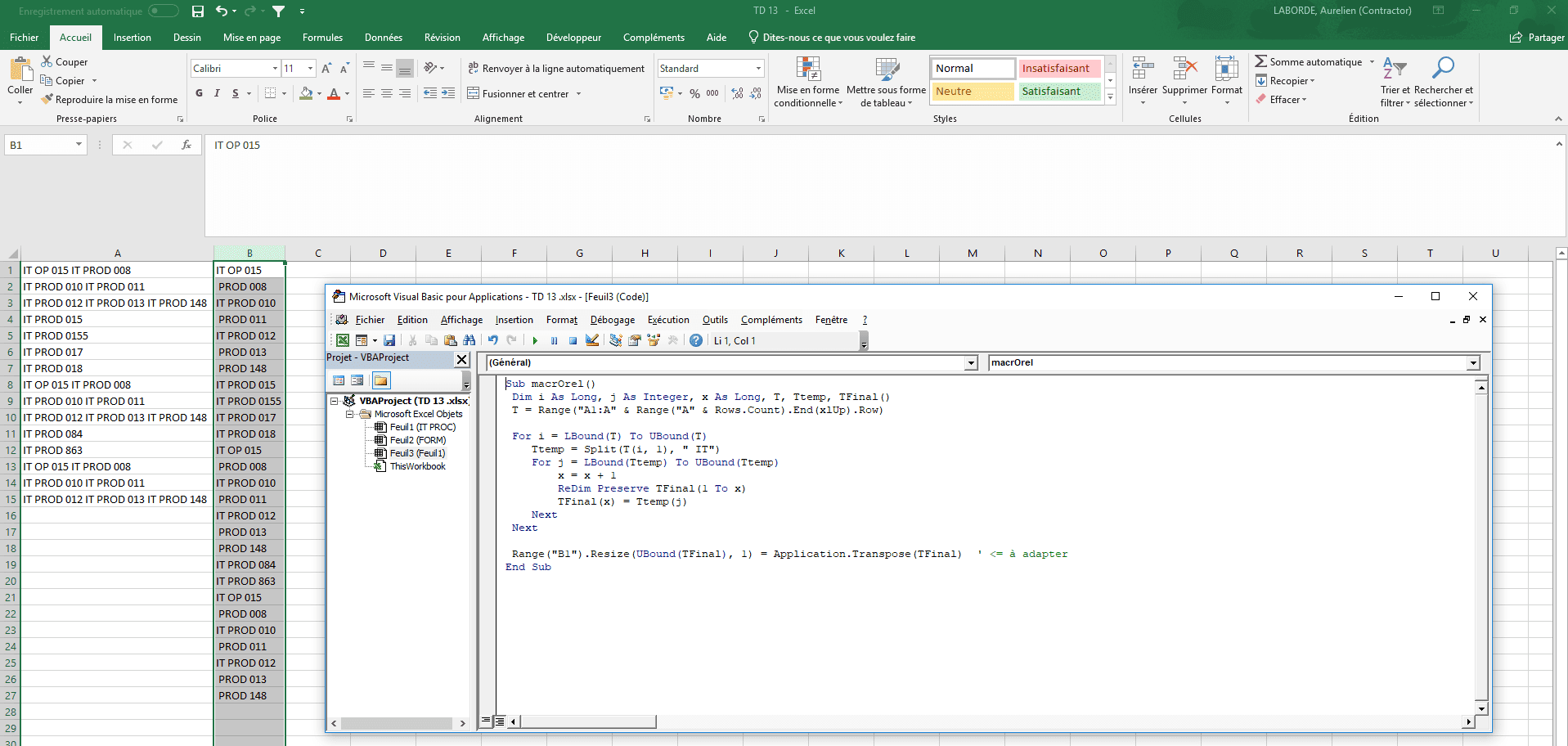
Task: Click the Design Mode icon in VBA toolbar
Action: 592,341
